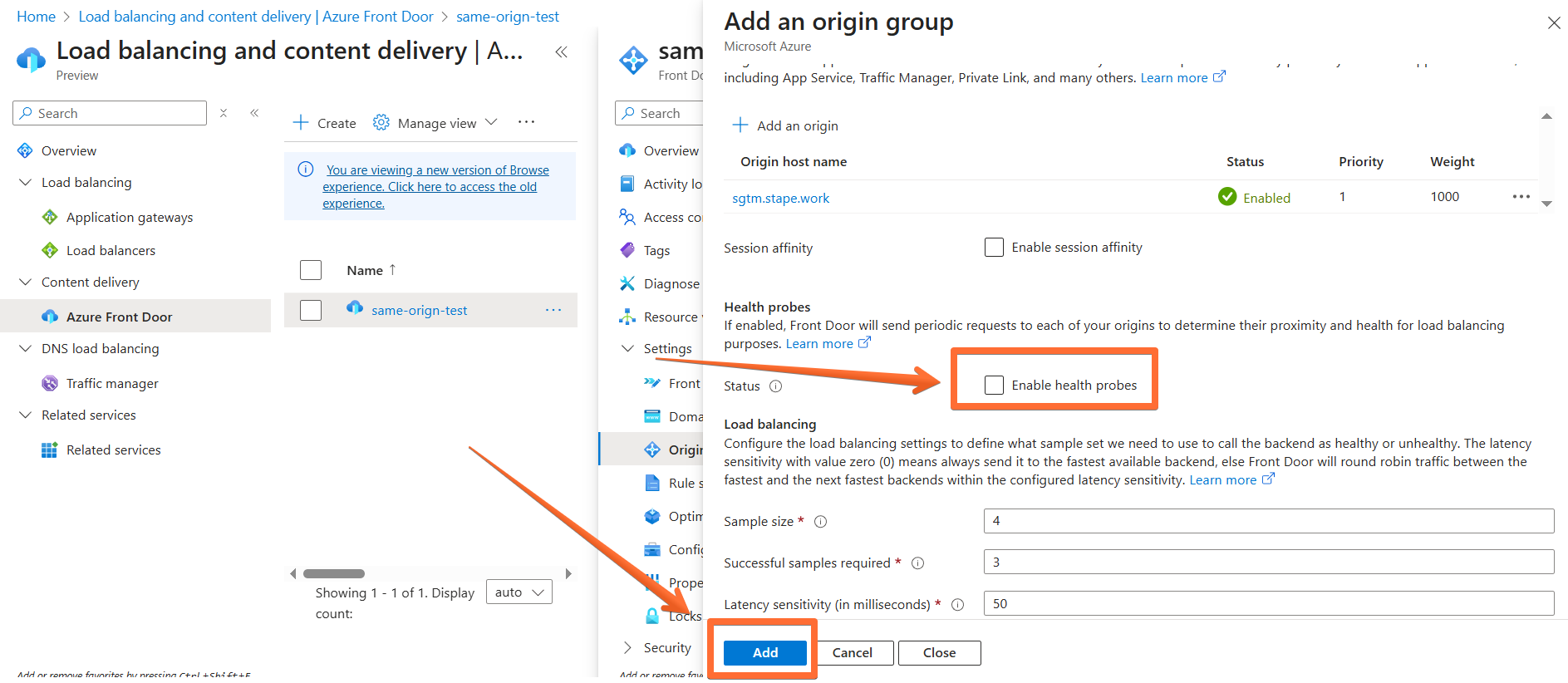Open same-orign-test breadcrumb

(x=508, y=17)
